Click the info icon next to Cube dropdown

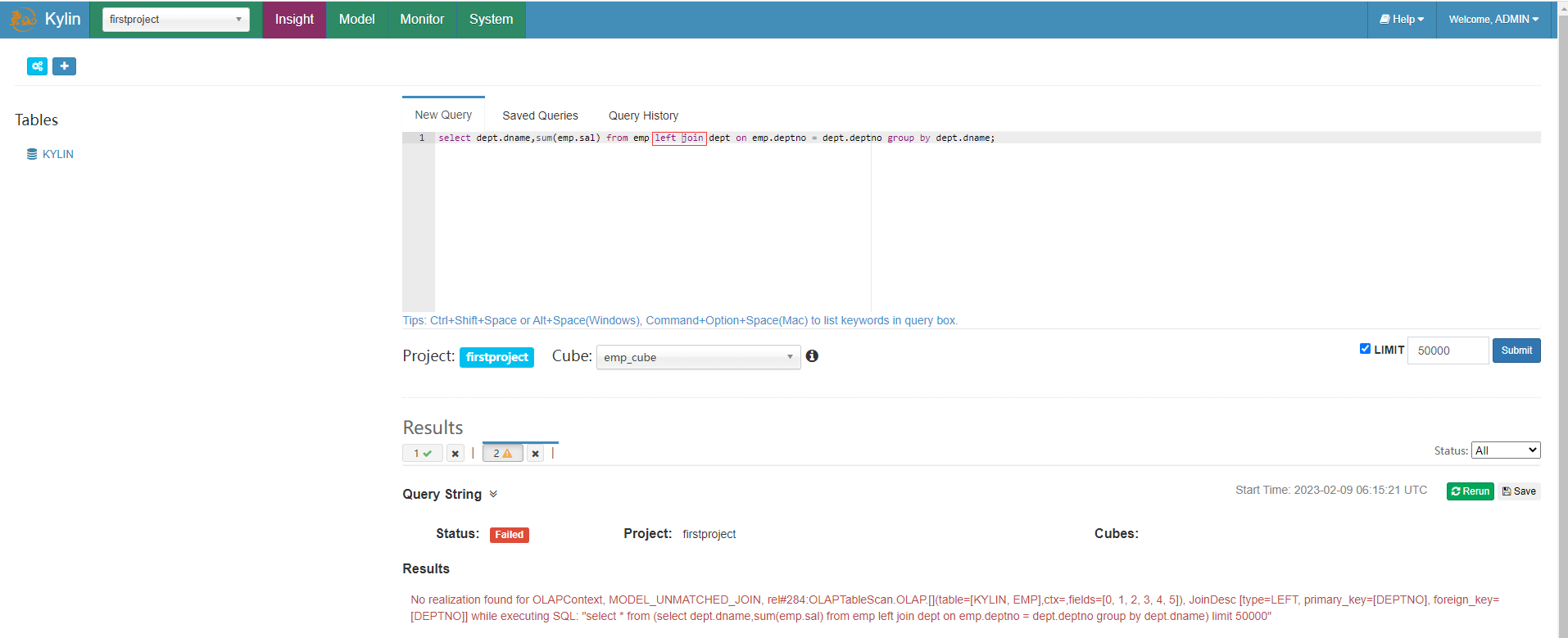point(812,355)
